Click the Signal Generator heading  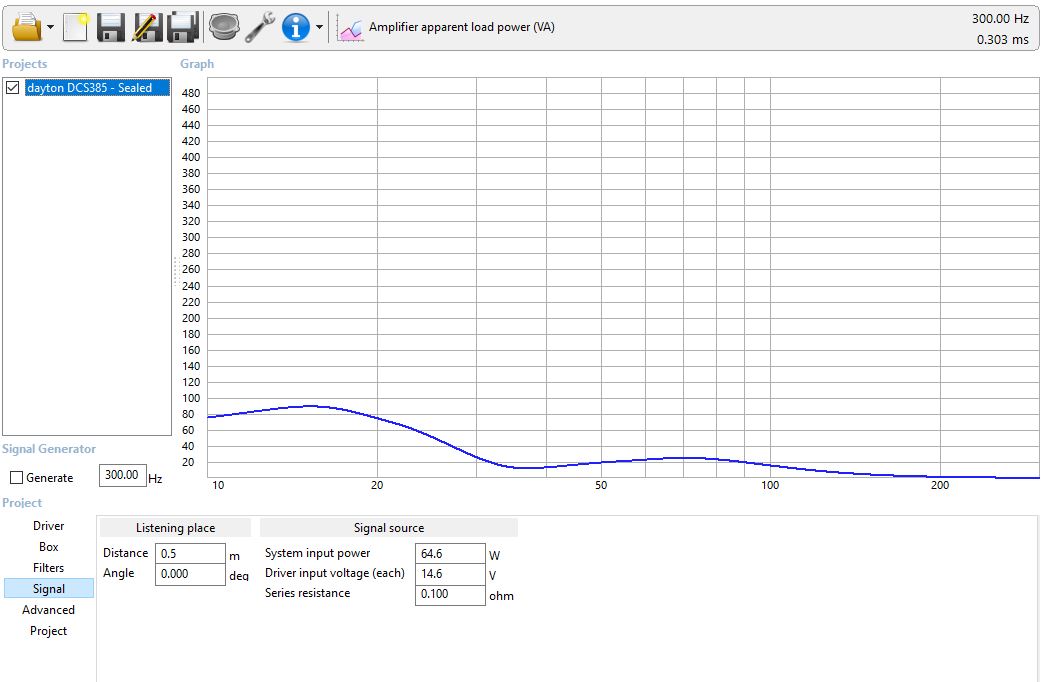coord(49,449)
